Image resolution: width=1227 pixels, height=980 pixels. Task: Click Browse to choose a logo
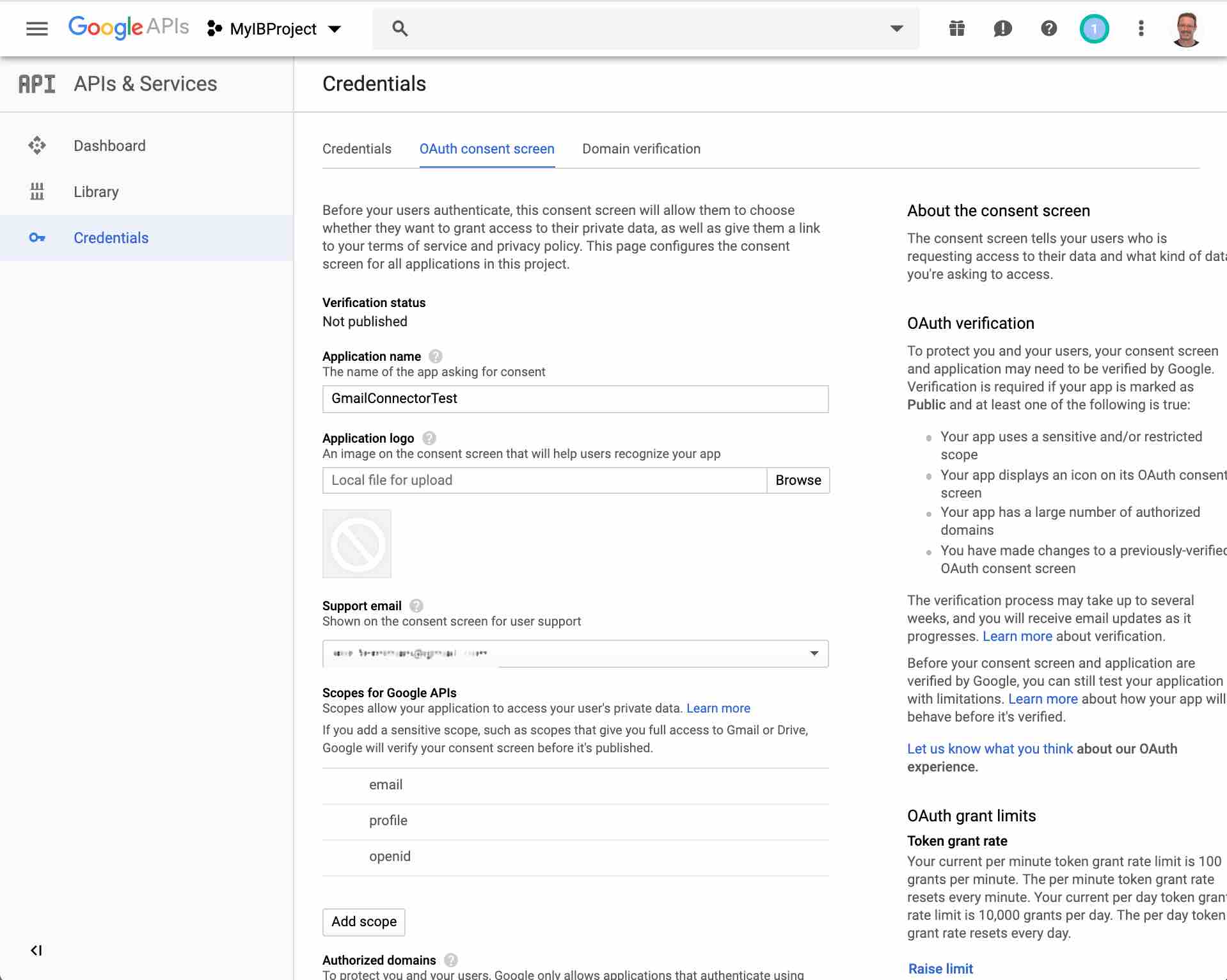[798, 480]
